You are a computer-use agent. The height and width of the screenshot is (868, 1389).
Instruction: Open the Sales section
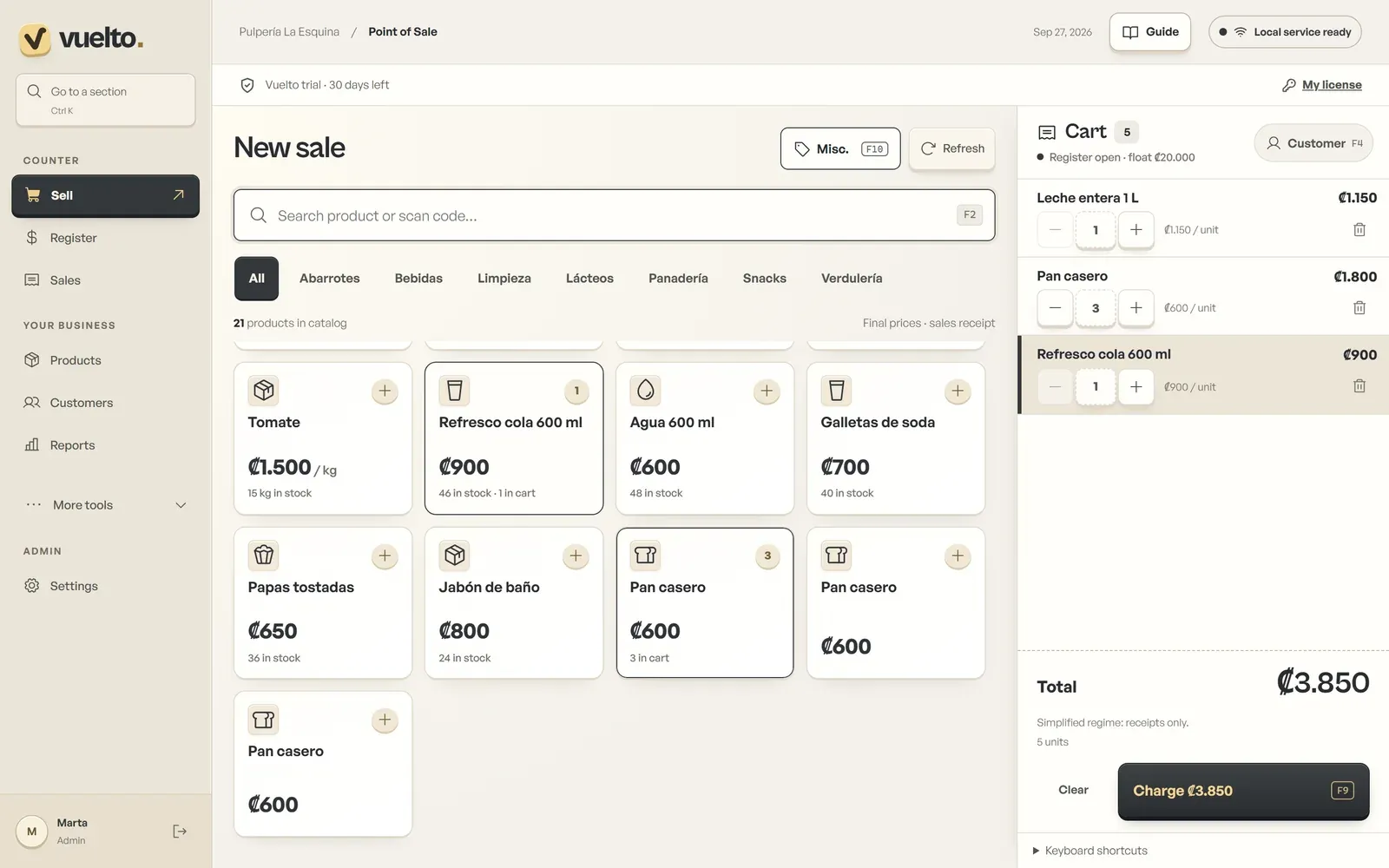pyautogui.click(x=105, y=280)
